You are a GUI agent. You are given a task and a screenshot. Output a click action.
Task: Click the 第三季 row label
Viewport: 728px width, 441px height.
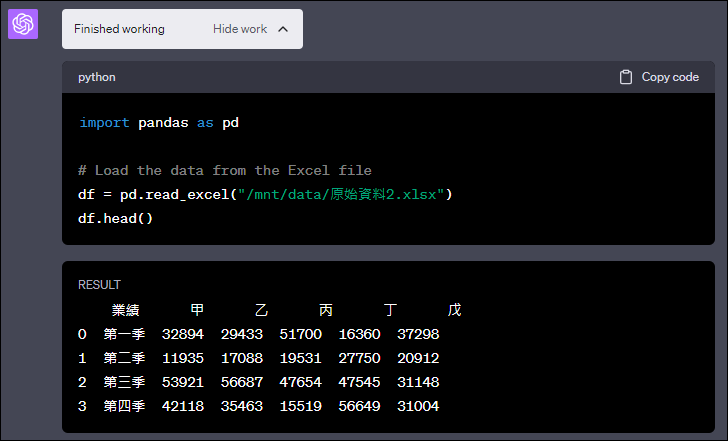[124, 382]
